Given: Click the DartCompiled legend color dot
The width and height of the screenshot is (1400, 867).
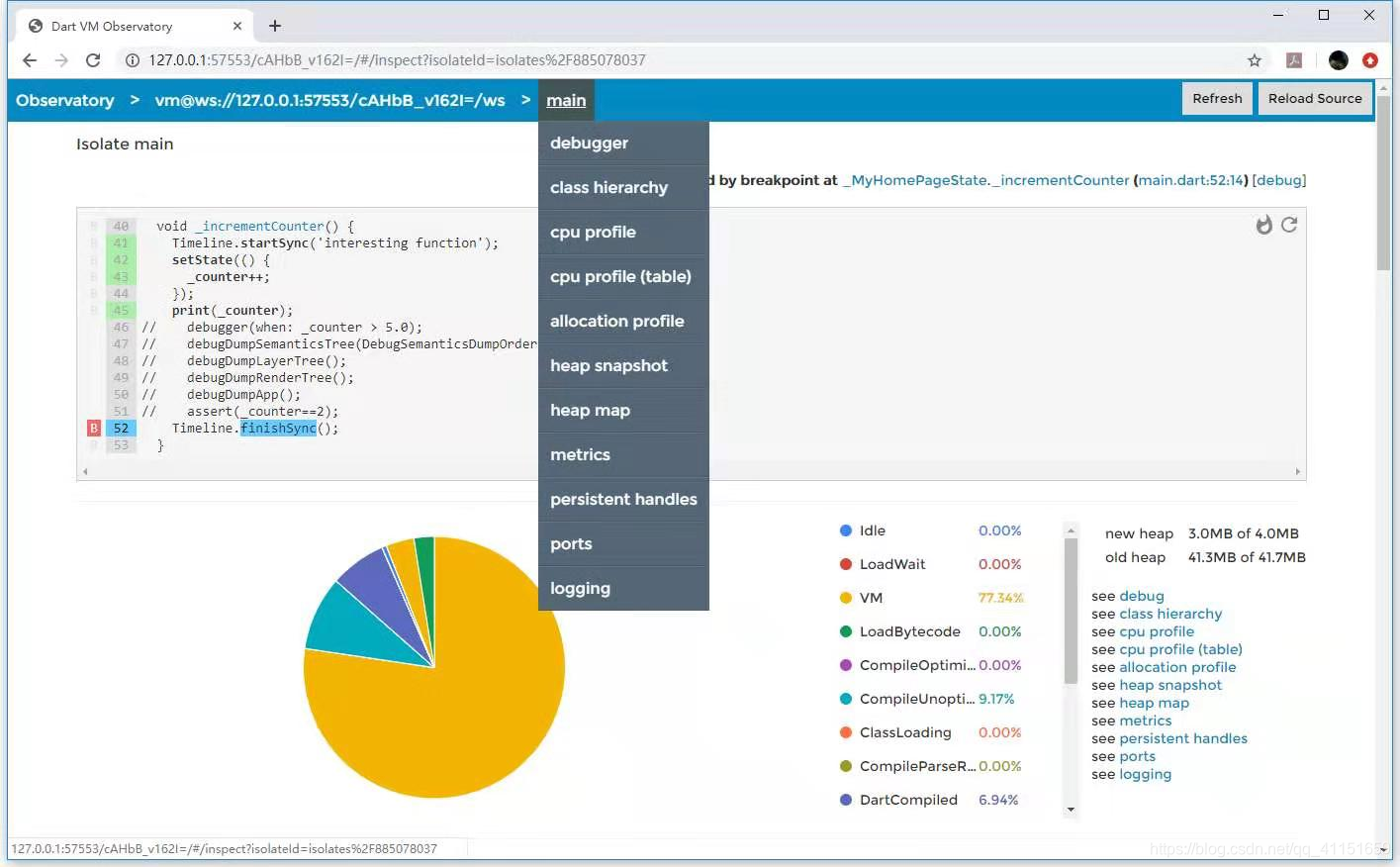Looking at the screenshot, I should click(846, 800).
